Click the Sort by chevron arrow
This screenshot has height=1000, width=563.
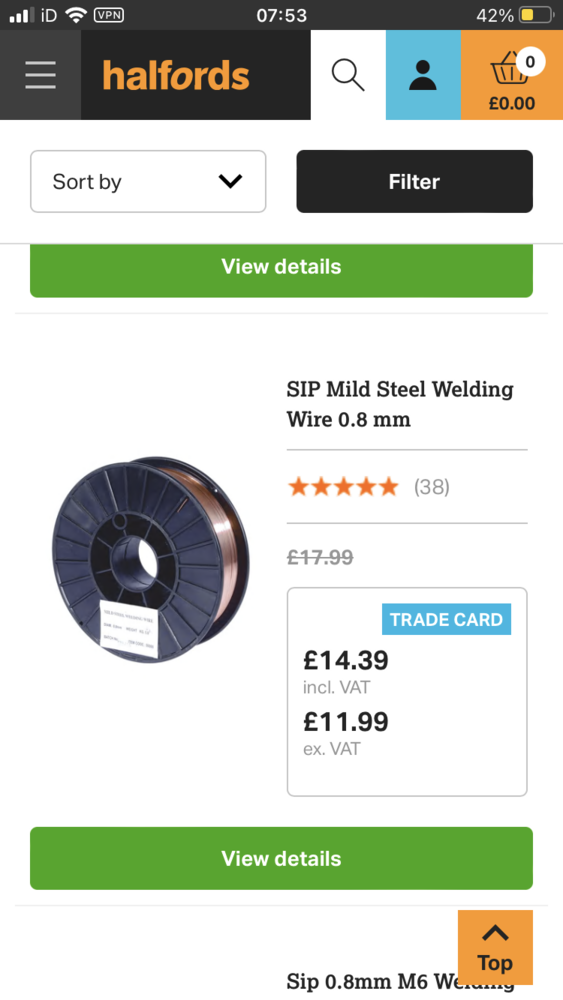(230, 182)
